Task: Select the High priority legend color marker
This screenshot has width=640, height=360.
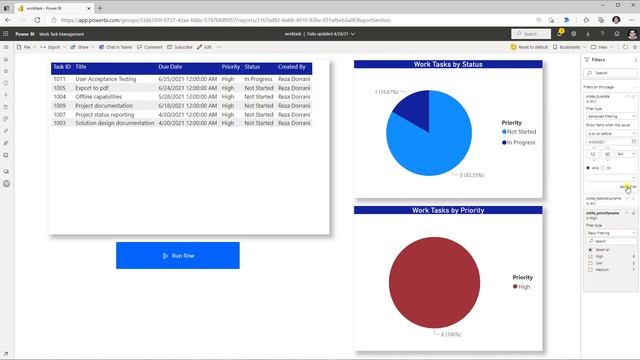Action: [x=515, y=287]
